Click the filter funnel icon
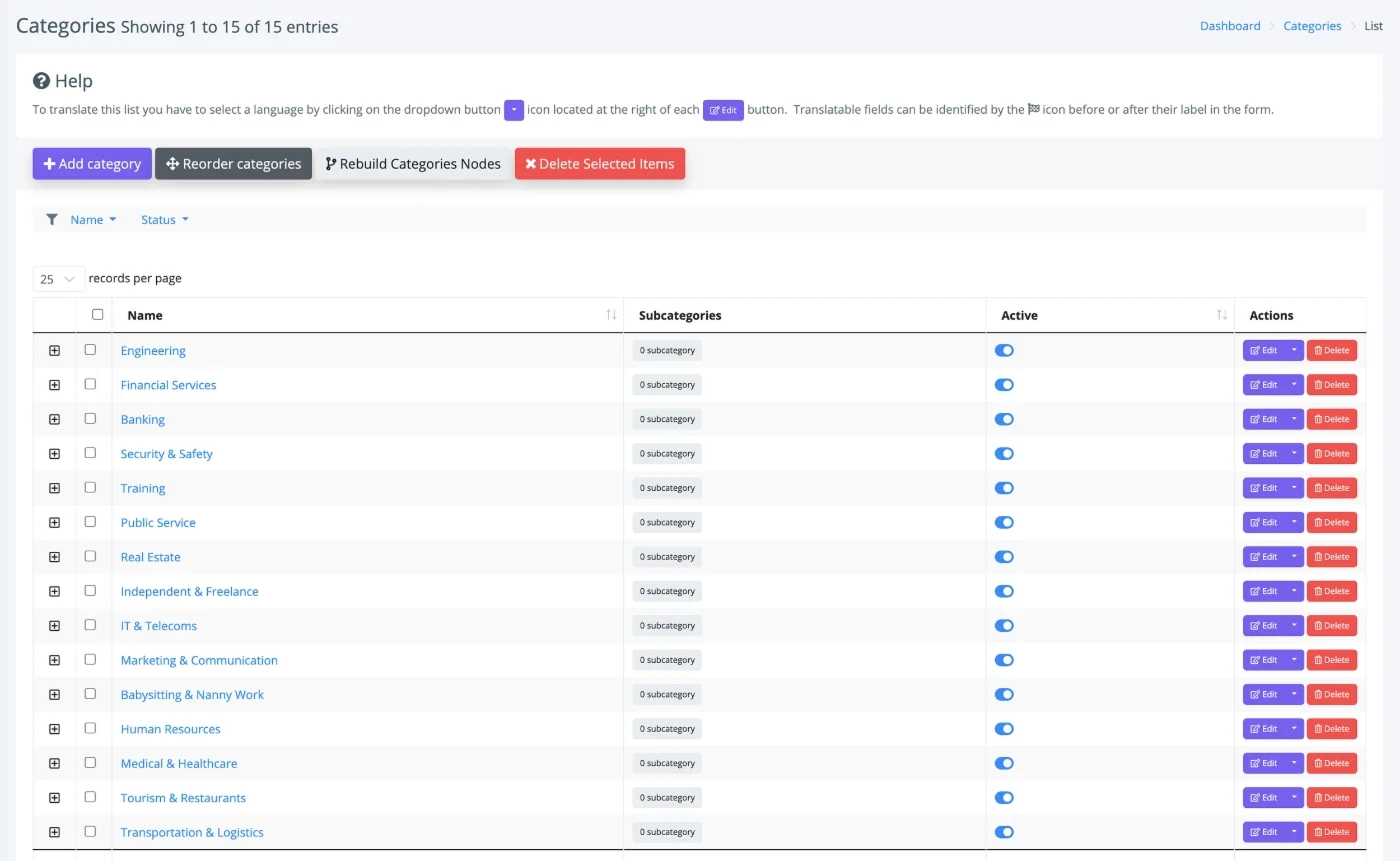 coord(52,220)
